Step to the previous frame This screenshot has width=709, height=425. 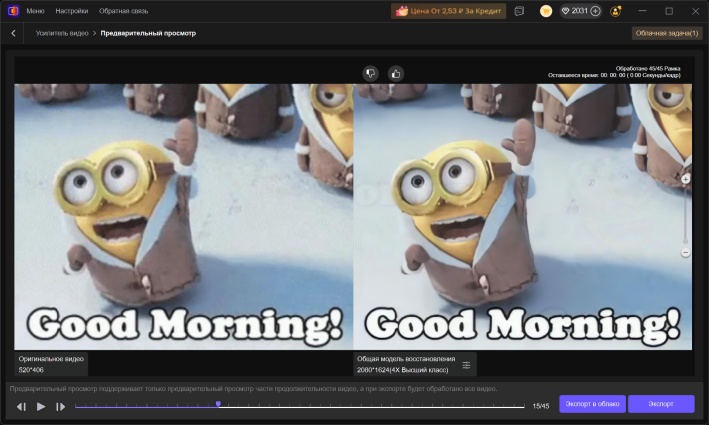tap(21, 407)
